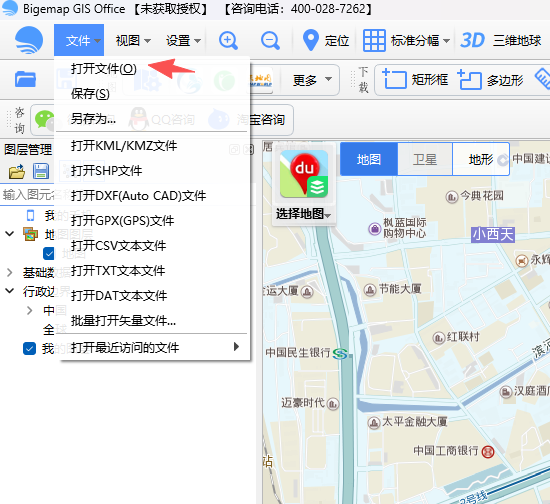This screenshot has width=550, height=504.
Task: Select 打开DAT文本文件 menu entry
Action: point(153,295)
